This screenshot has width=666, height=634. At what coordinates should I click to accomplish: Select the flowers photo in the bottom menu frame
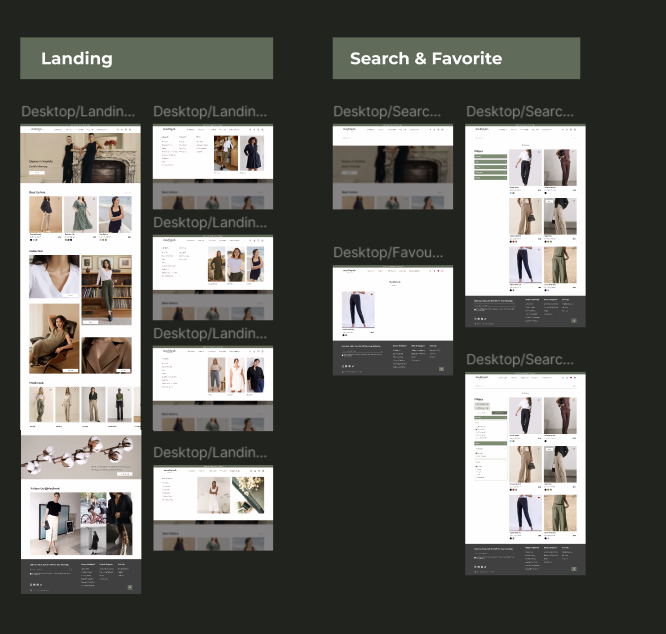[x=248, y=495]
